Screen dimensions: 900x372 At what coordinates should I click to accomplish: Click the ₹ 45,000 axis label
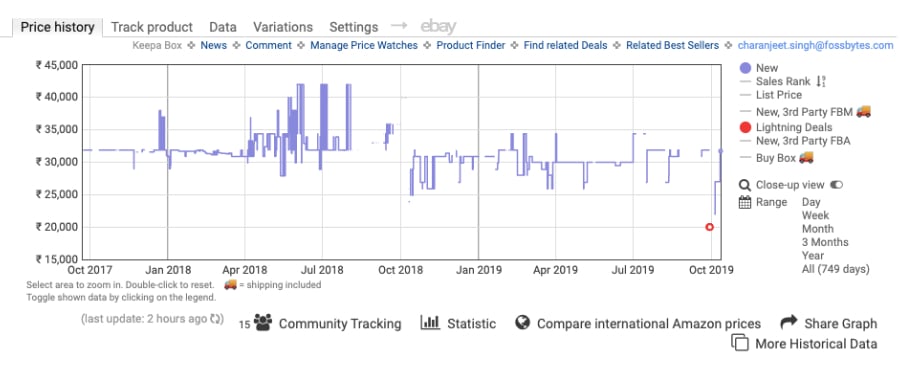coord(56,65)
